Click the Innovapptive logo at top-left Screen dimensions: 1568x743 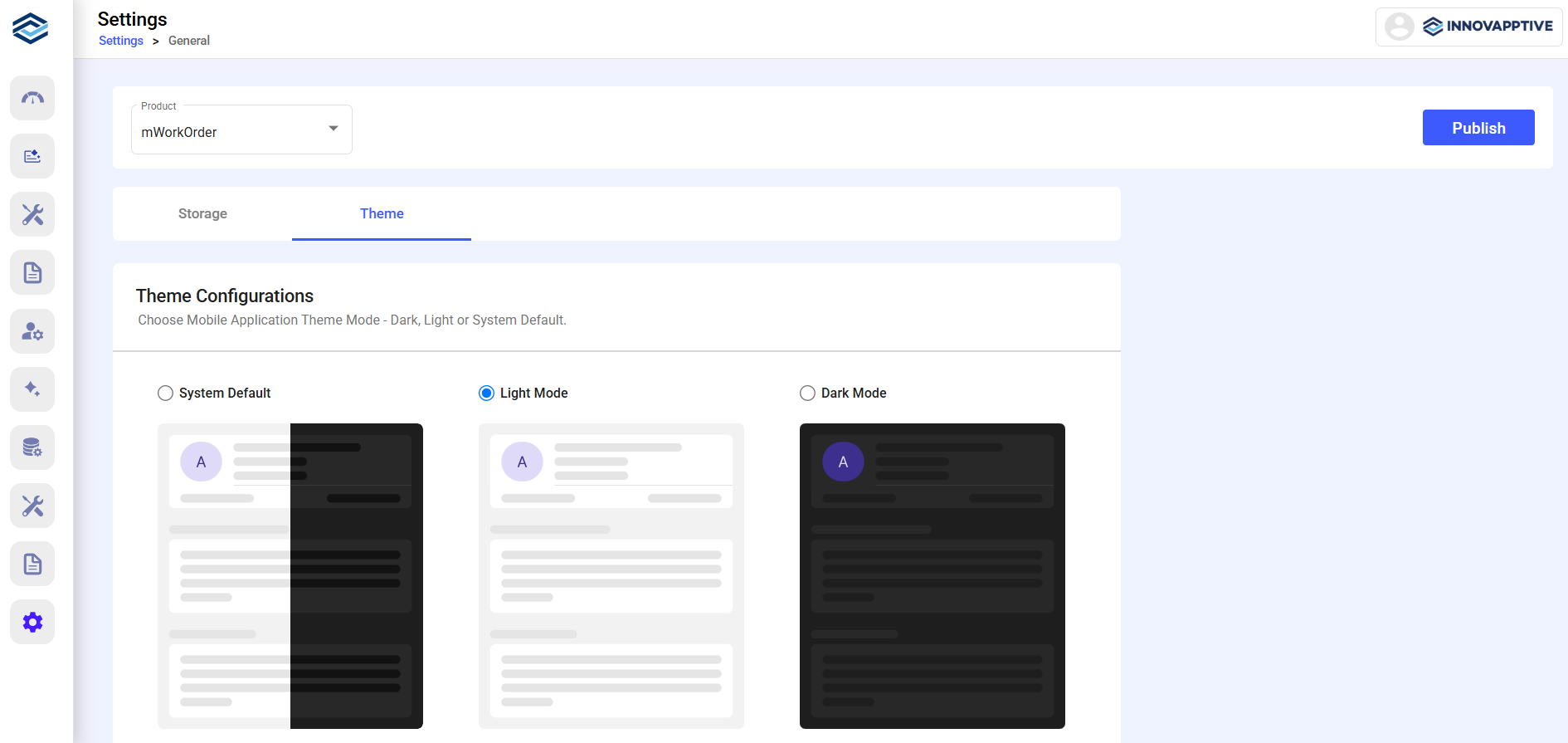point(31,28)
